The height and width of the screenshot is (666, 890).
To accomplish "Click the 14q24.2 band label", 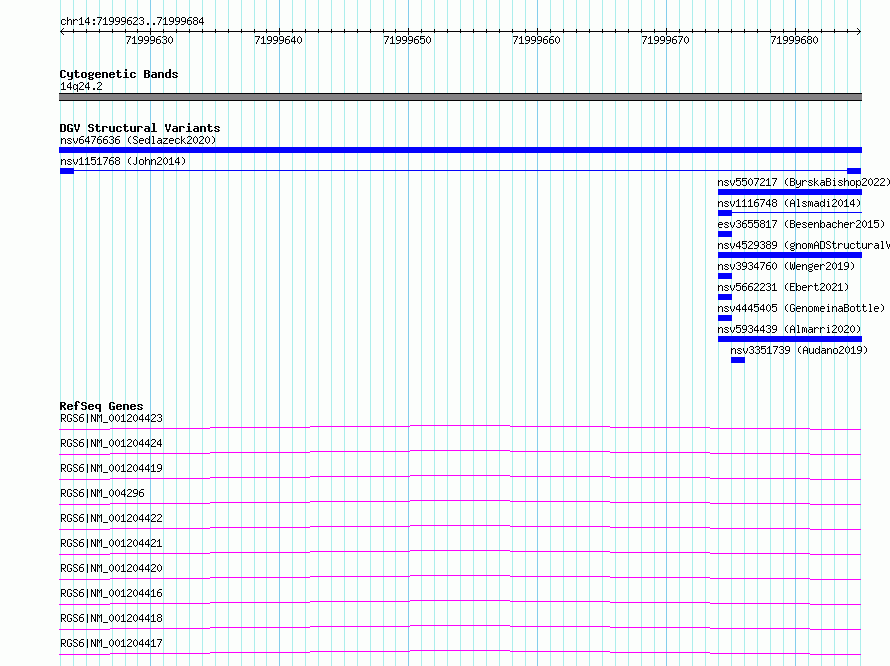I will click(81, 86).
